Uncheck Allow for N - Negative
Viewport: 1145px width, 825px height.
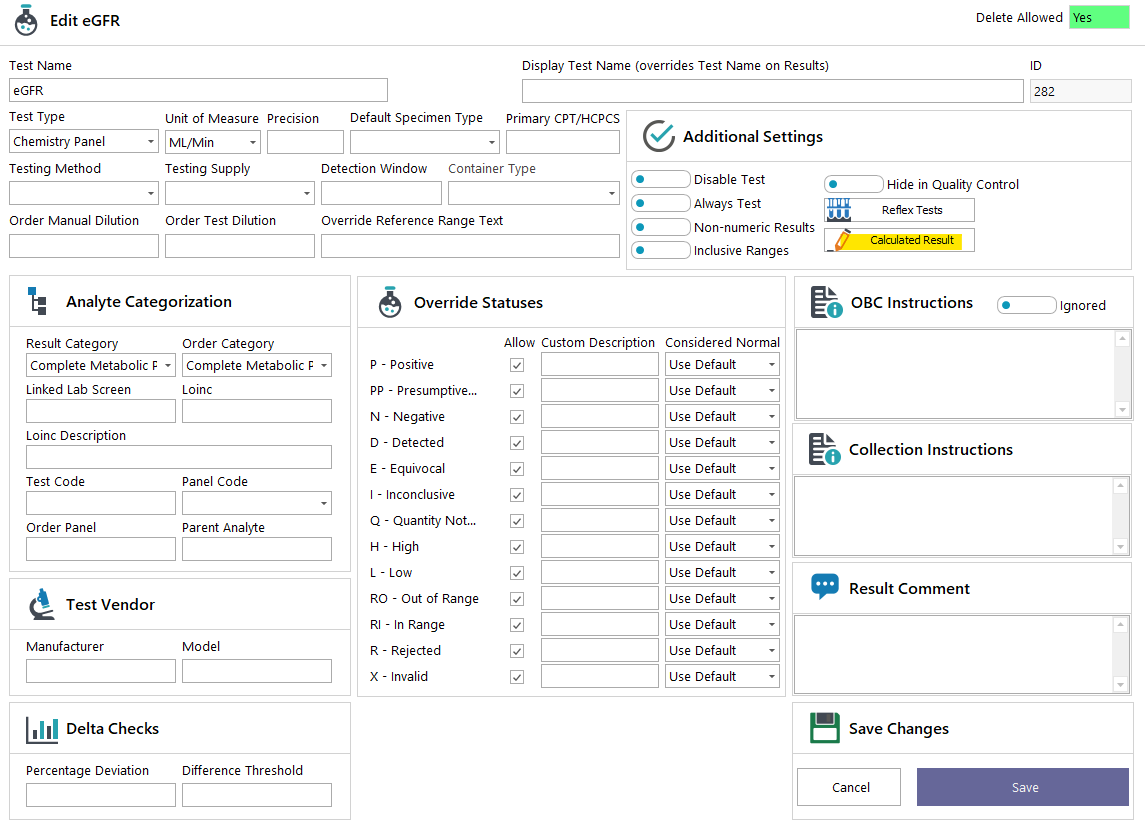517,417
